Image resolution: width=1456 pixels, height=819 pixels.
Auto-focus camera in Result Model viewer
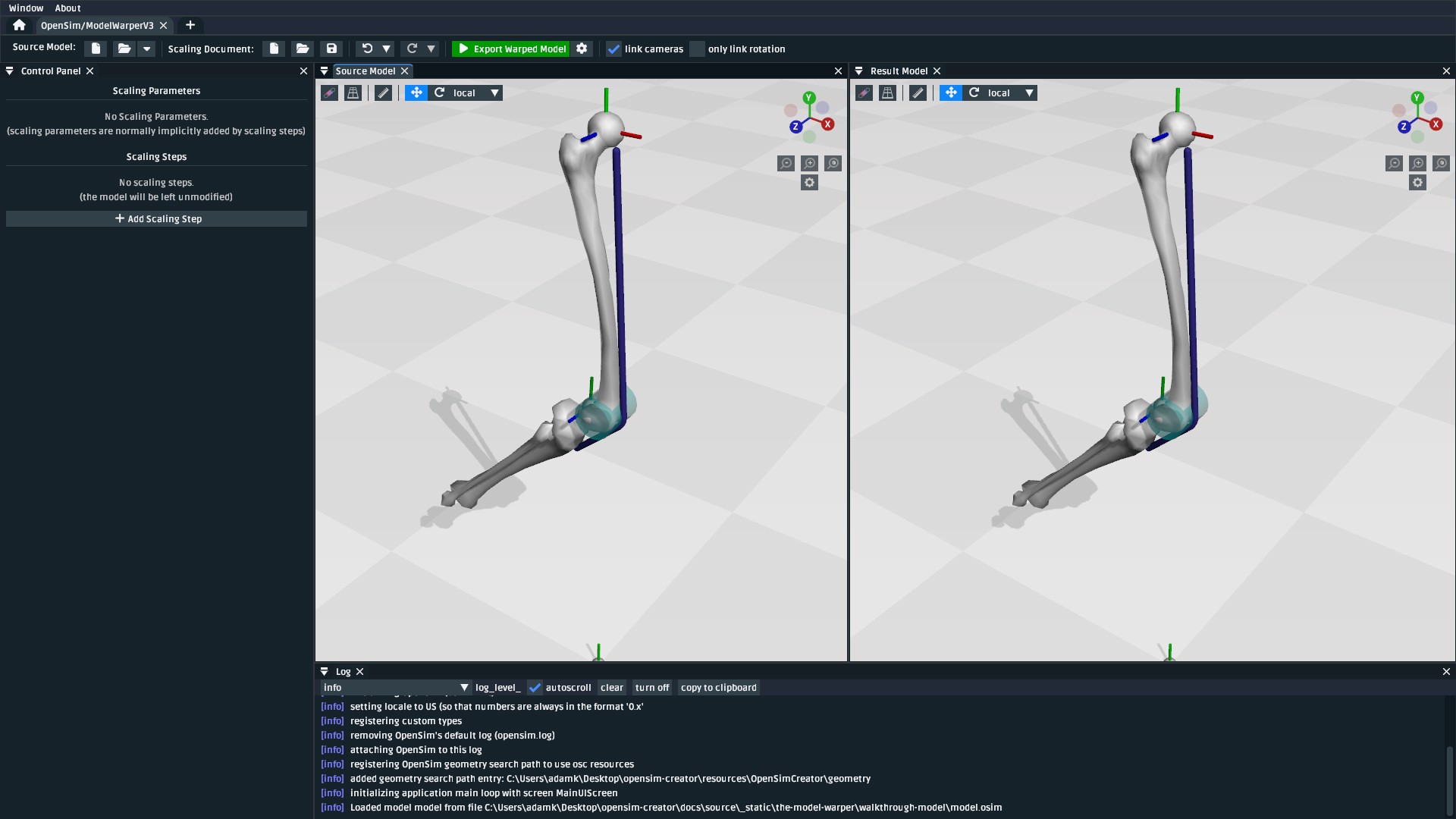[x=1442, y=163]
